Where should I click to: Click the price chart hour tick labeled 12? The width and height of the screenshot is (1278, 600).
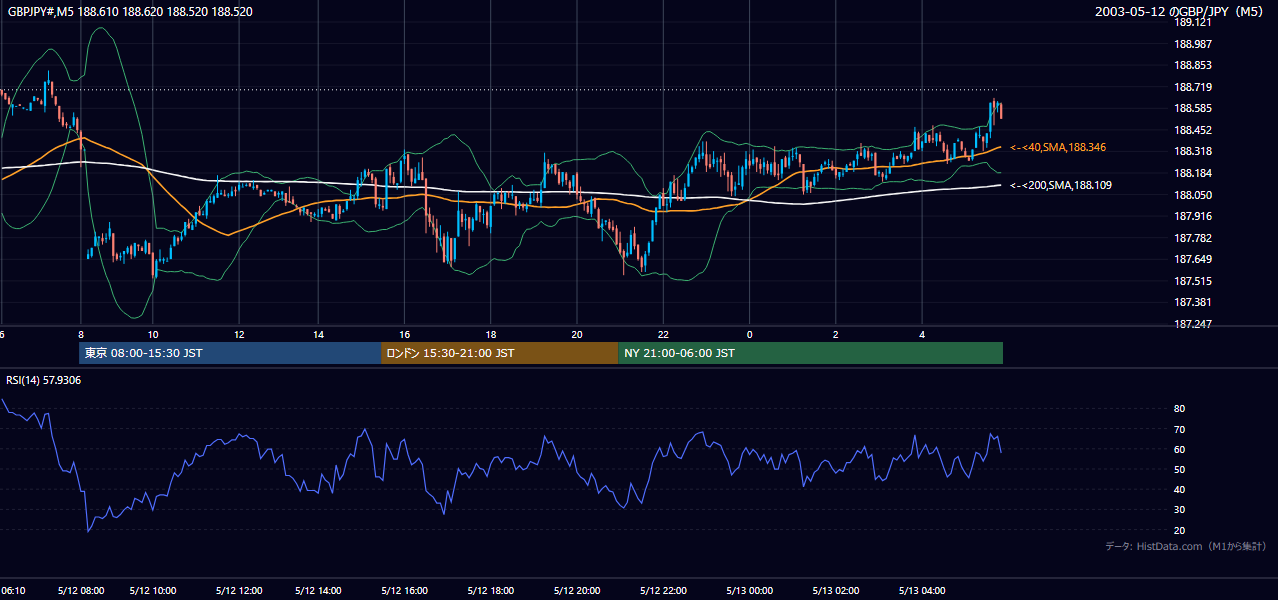pos(239,333)
